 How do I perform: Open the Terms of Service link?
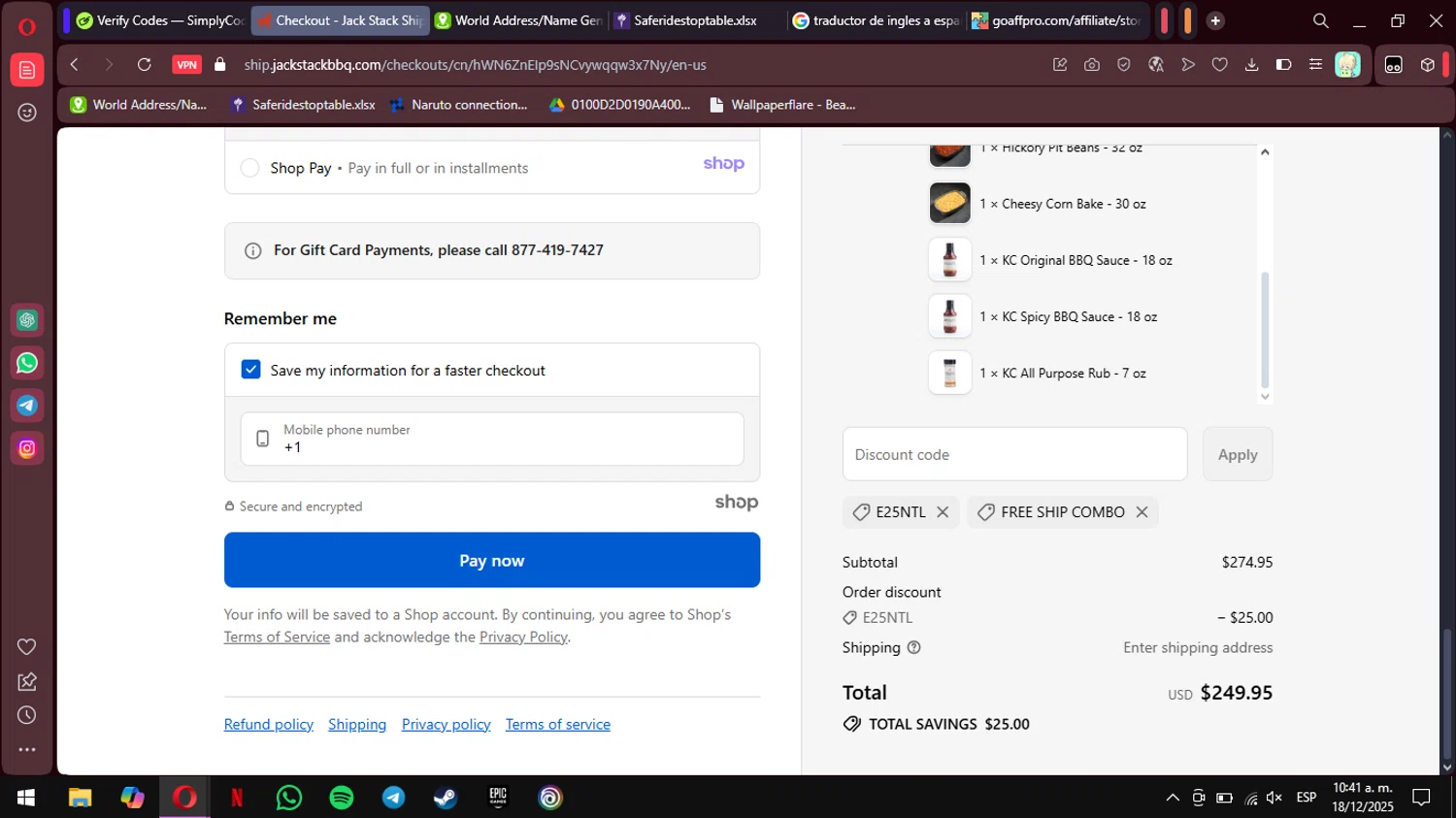(x=277, y=637)
